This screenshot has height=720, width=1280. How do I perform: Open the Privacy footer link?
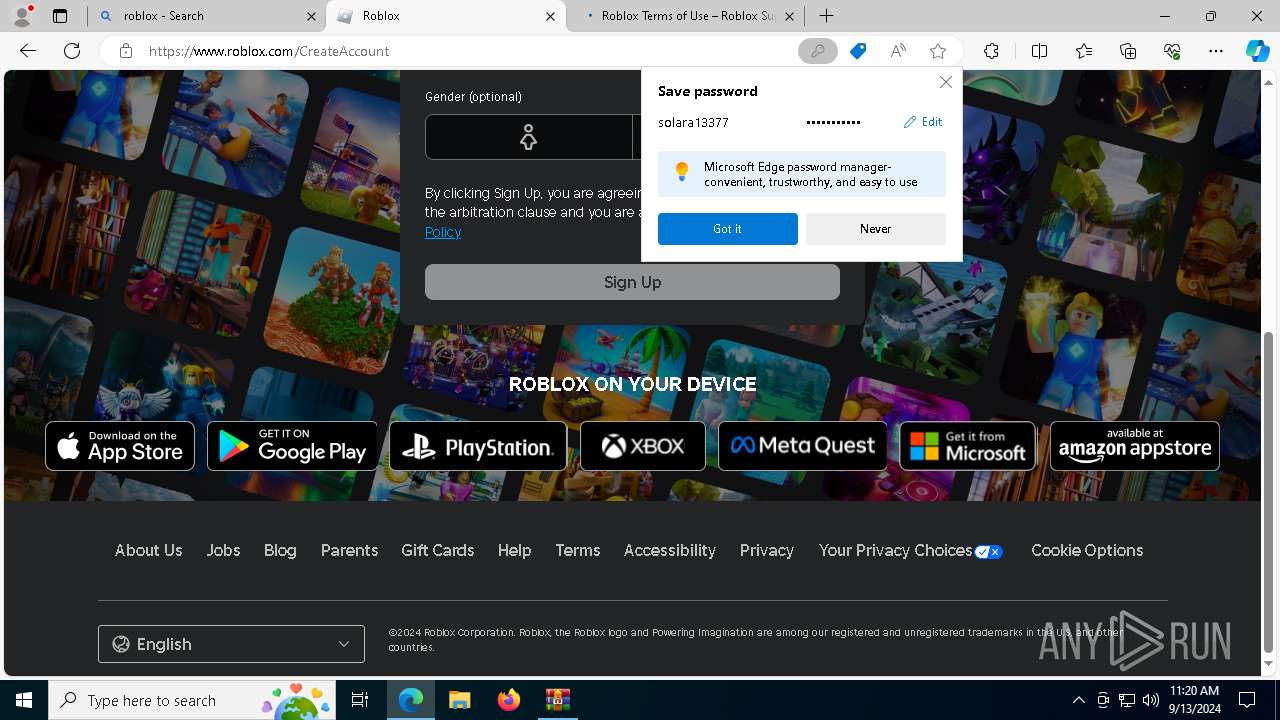pos(767,550)
